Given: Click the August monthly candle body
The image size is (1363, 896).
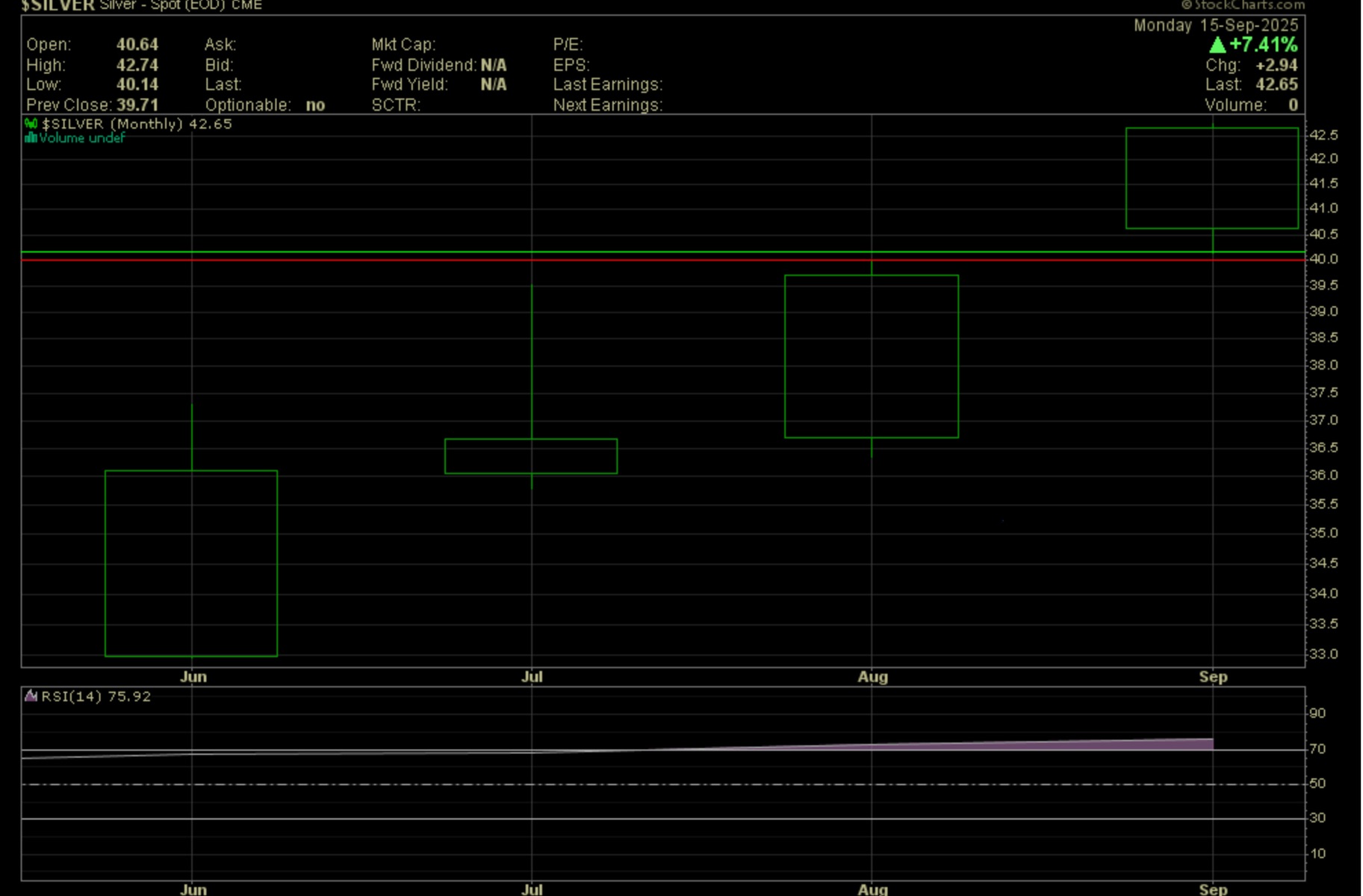Looking at the screenshot, I should (872, 357).
